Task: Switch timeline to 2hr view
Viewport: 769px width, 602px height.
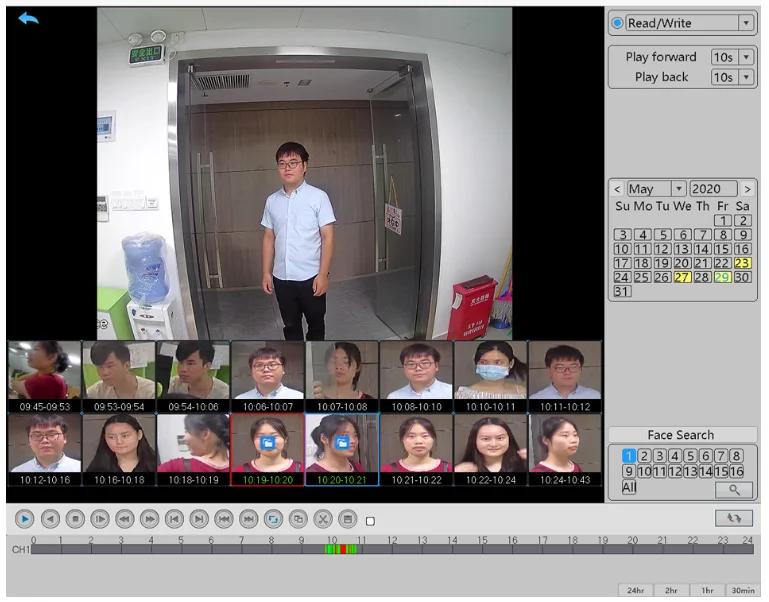Action: tap(671, 590)
